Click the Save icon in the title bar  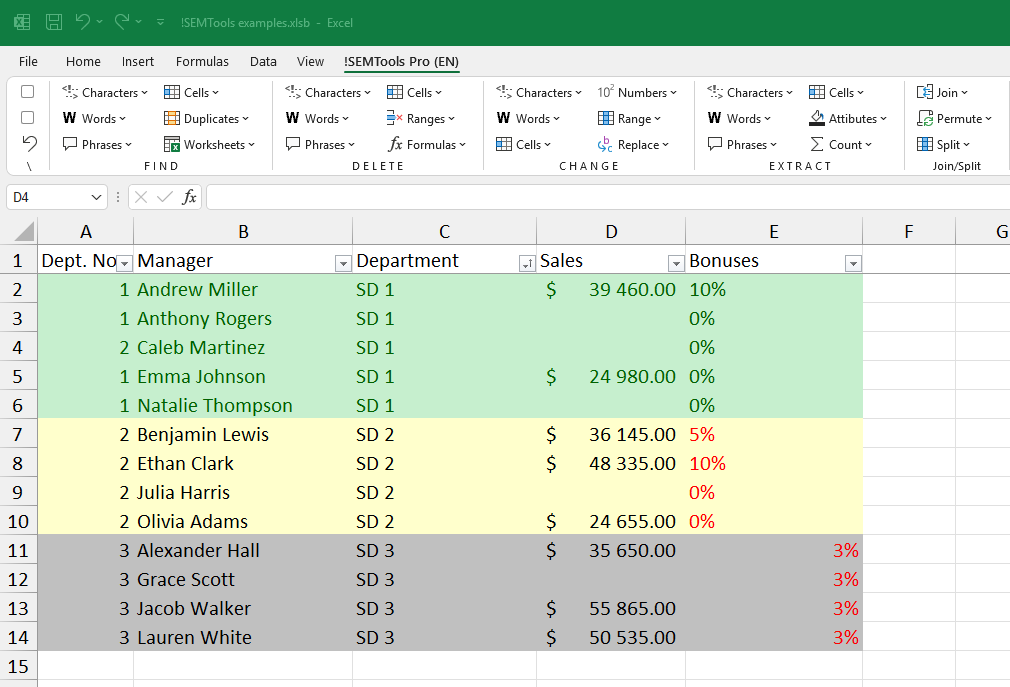tap(55, 21)
